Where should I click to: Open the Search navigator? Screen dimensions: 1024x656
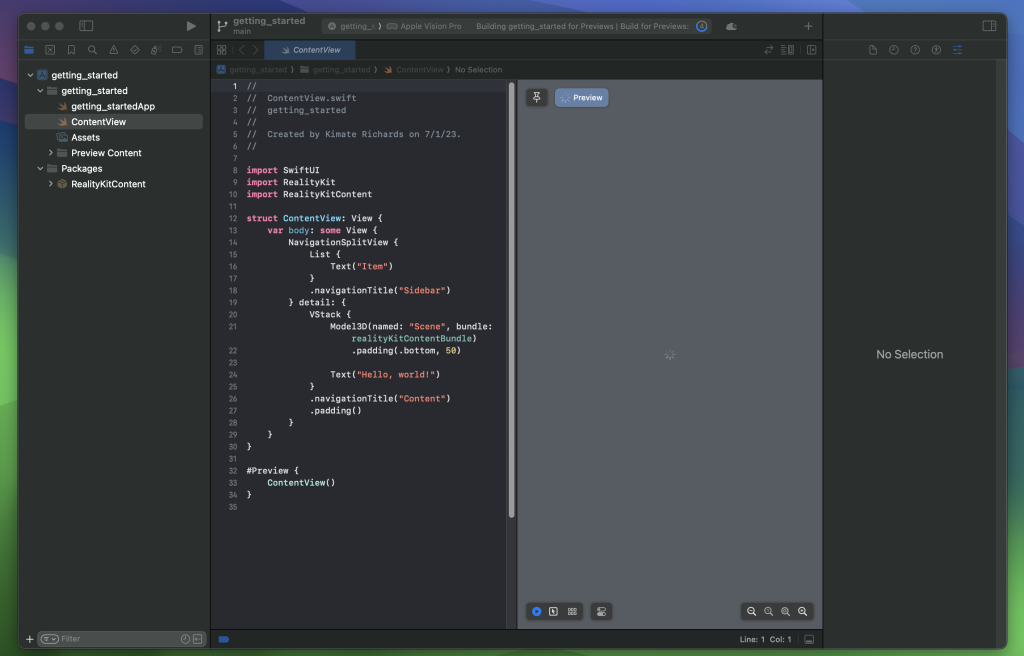click(x=92, y=50)
